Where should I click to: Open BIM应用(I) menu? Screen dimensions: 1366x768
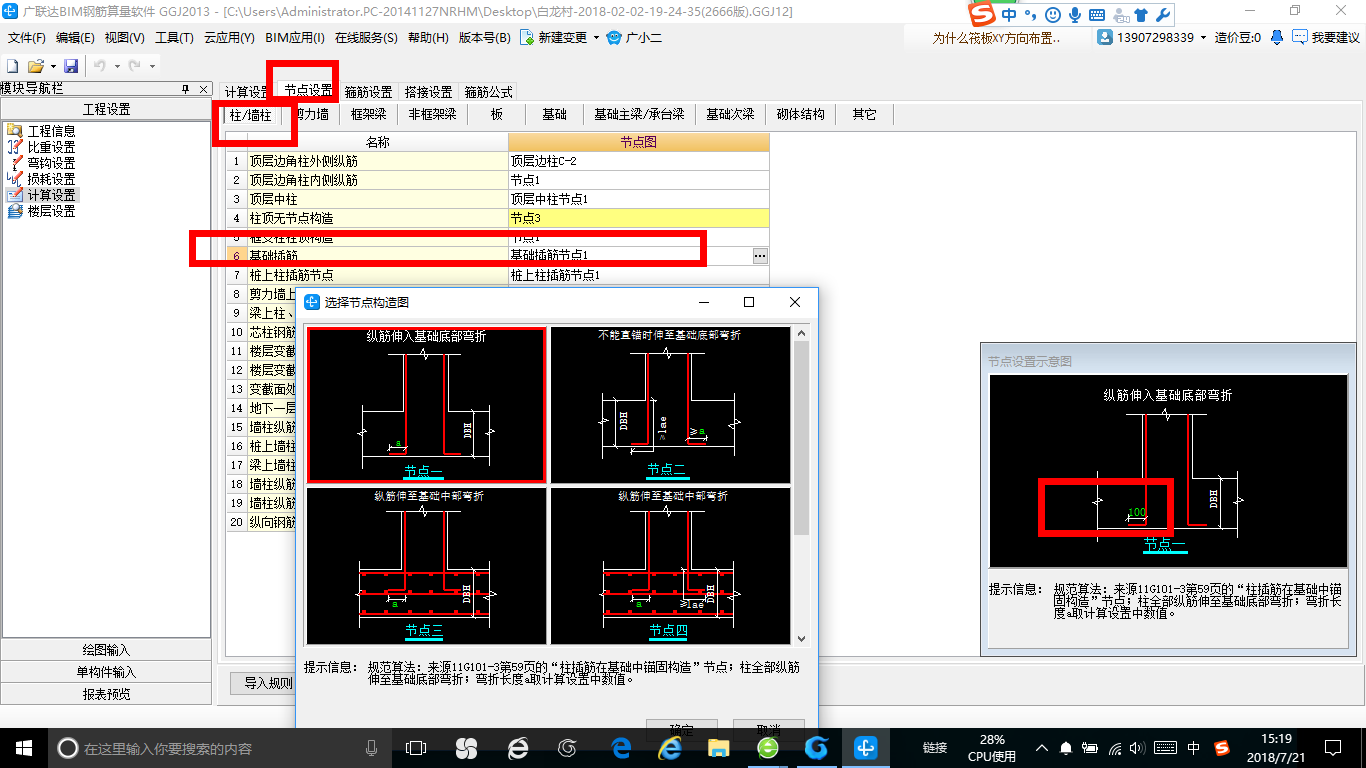click(x=295, y=38)
